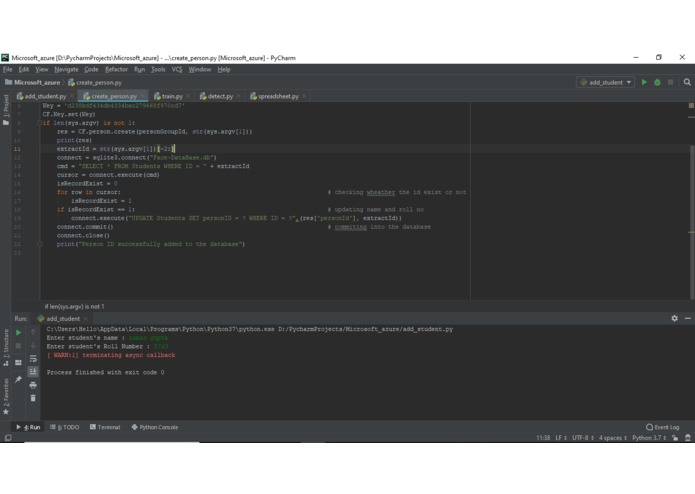695x494 pixels.
Task: Close the detect.py tab
Action: click(238, 96)
